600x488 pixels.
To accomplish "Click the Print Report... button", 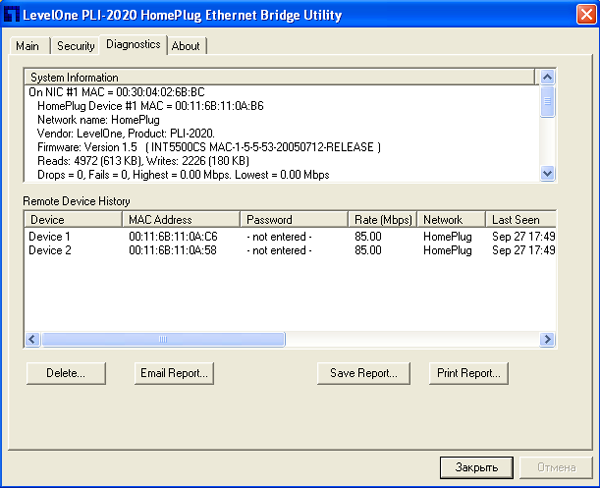I will (469, 373).
